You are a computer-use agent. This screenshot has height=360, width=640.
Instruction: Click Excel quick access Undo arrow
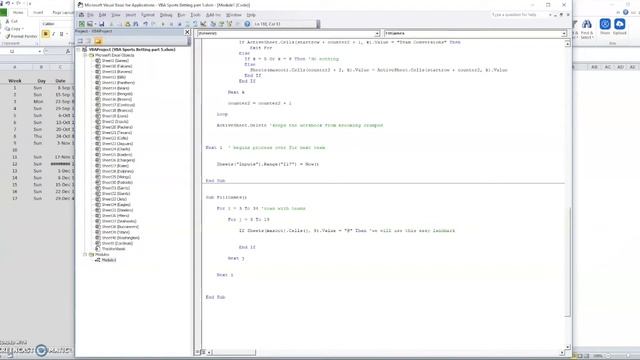click(8, 3)
